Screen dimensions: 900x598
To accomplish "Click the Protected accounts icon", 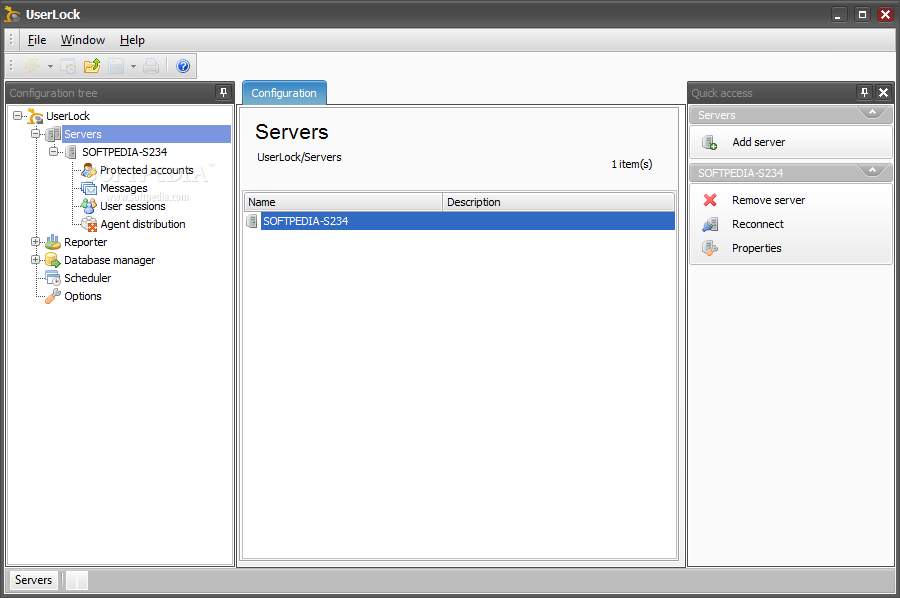I will tap(88, 170).
